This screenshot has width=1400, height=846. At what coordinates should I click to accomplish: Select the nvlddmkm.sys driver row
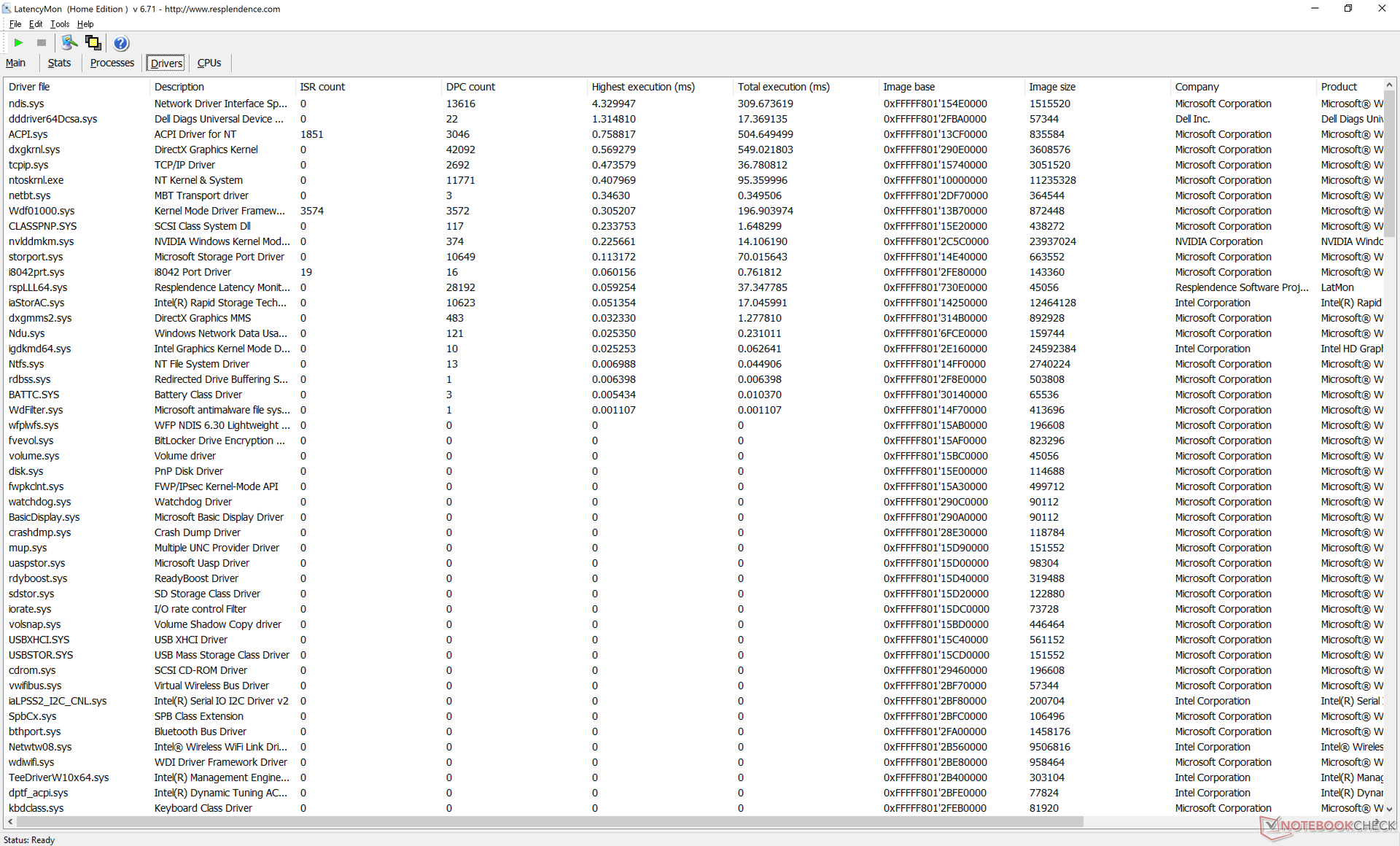[41, 241]
